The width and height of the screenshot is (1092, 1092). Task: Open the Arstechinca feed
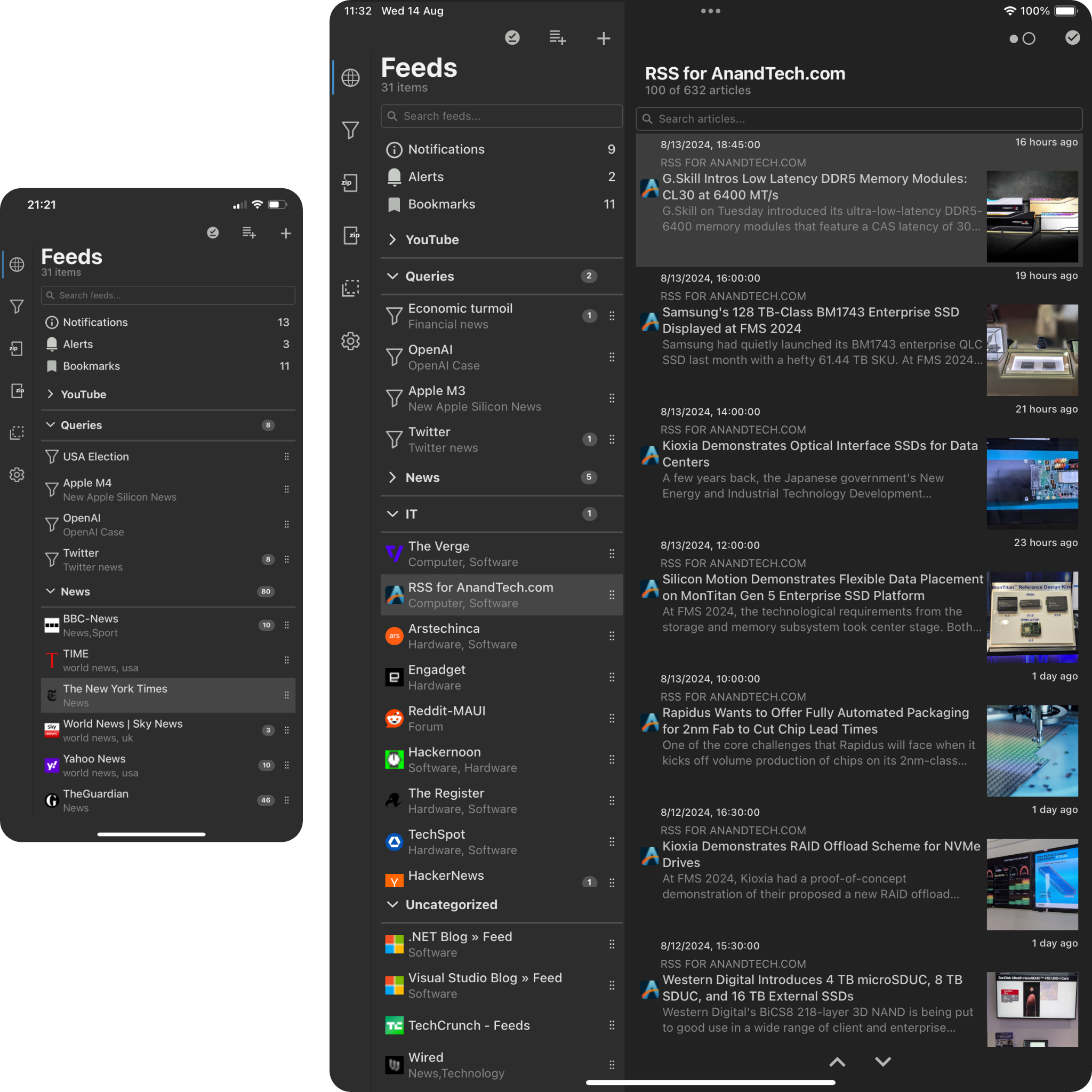502,636
